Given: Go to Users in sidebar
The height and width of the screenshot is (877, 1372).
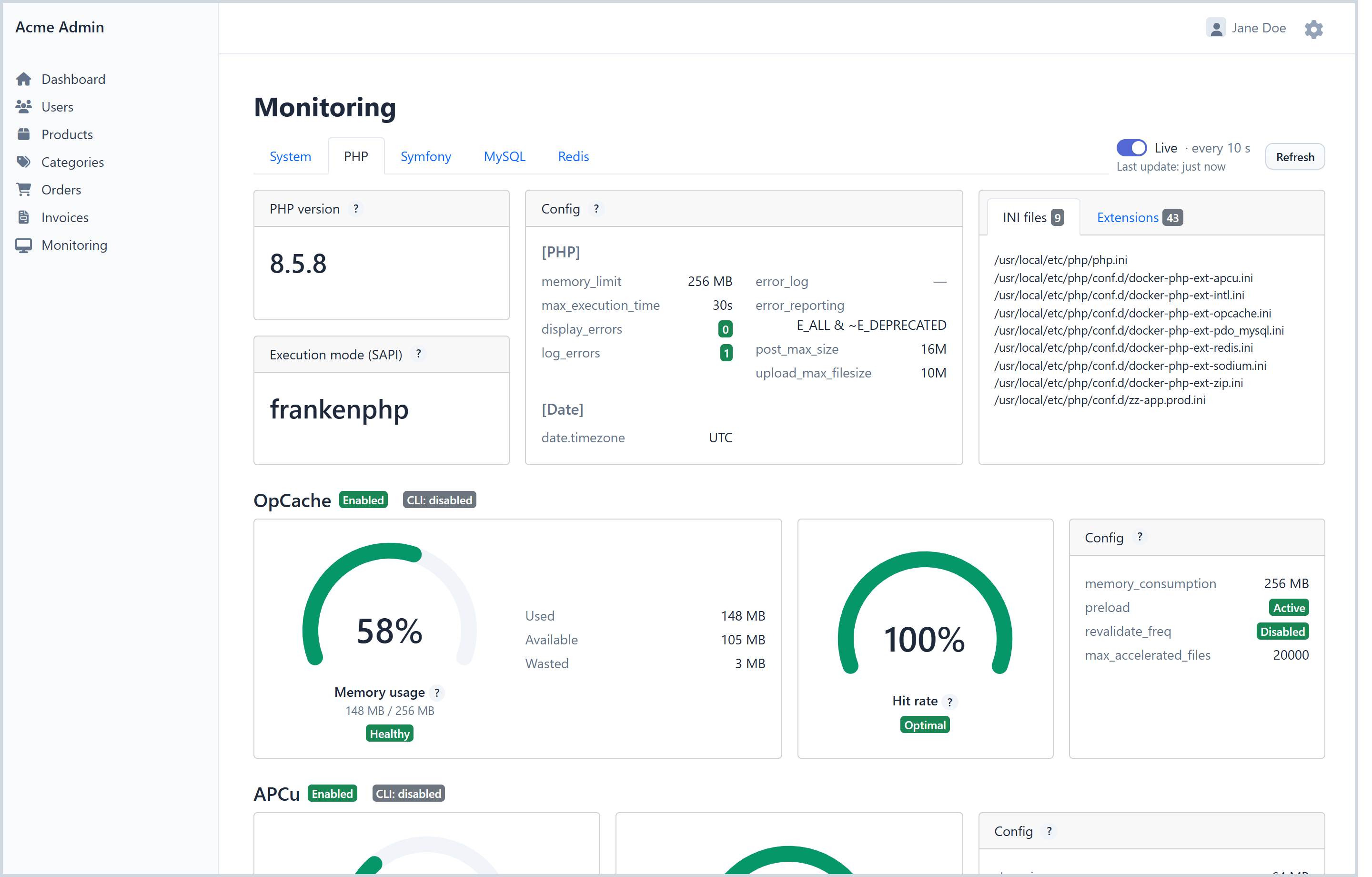Looking at the screenshot, I should (58, 107).
